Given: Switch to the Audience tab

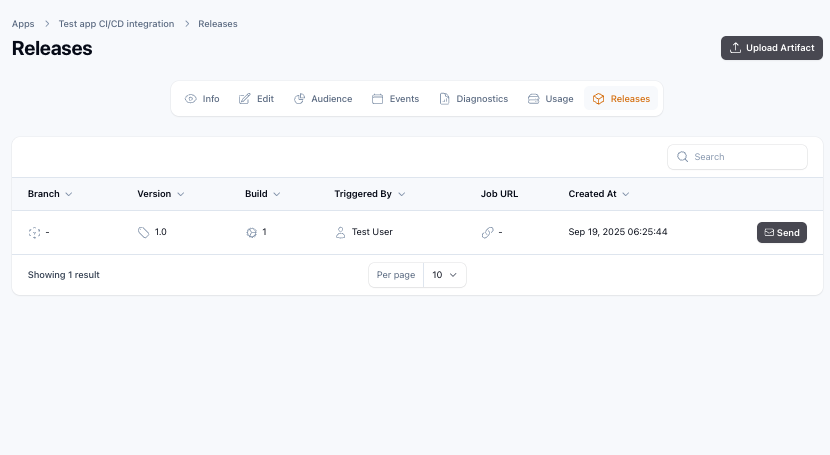Looking at the screenshot, I should click(x=323, y=99).
